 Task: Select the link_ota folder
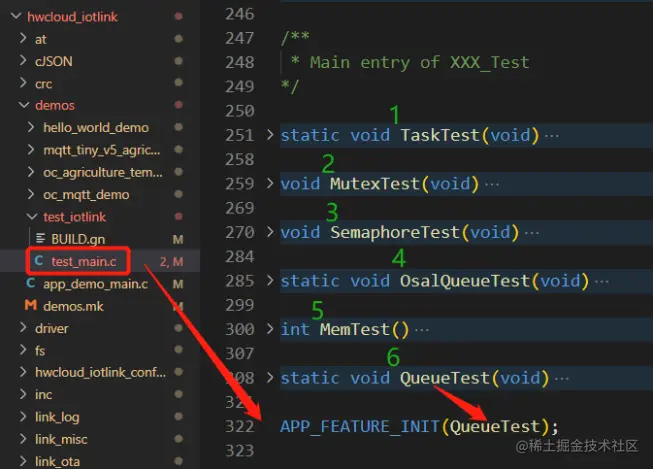pyautogui.click(x=58, y=461)
